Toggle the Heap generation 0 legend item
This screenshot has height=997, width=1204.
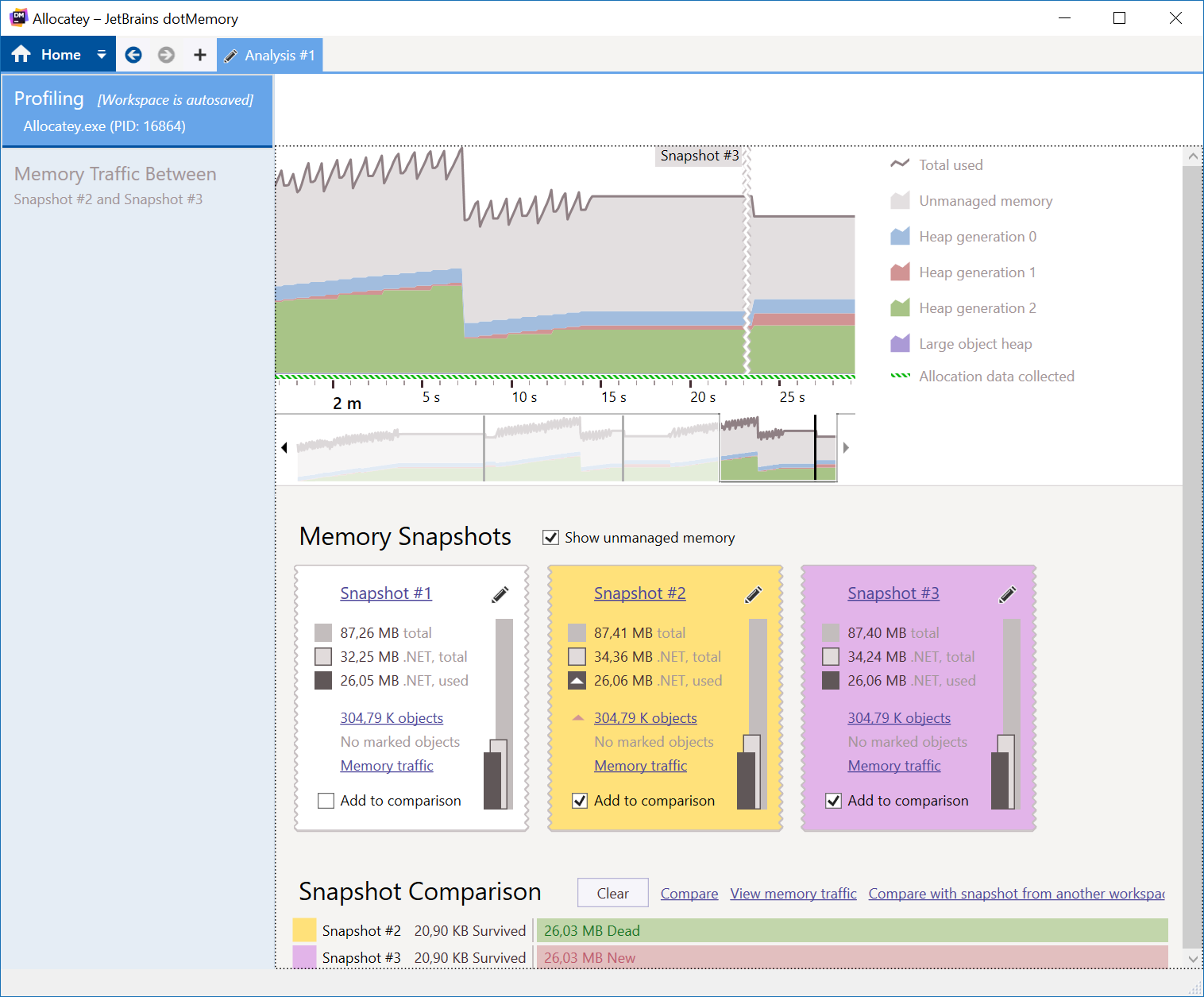963,236
